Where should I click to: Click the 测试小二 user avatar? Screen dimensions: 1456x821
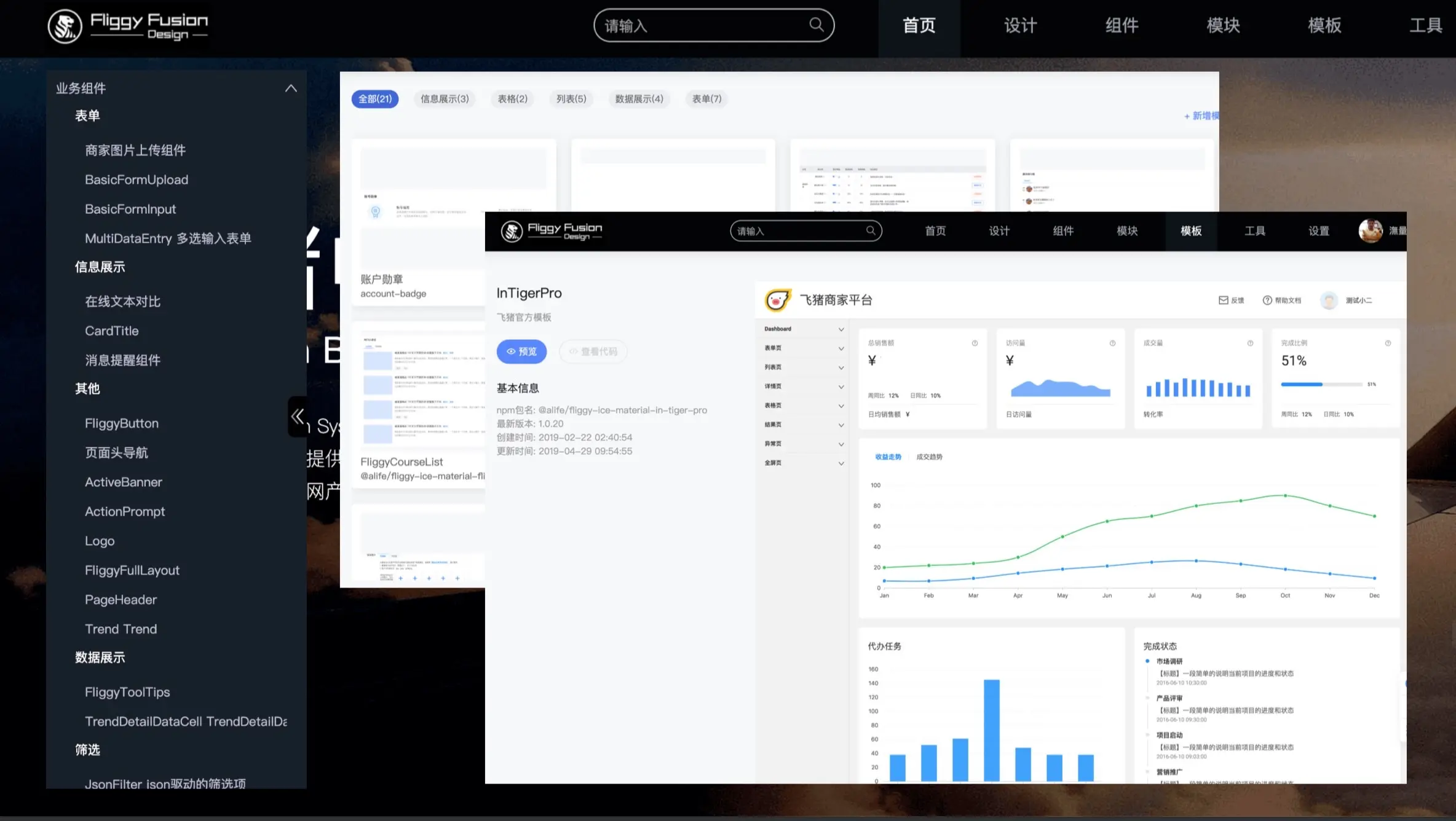1329,300
